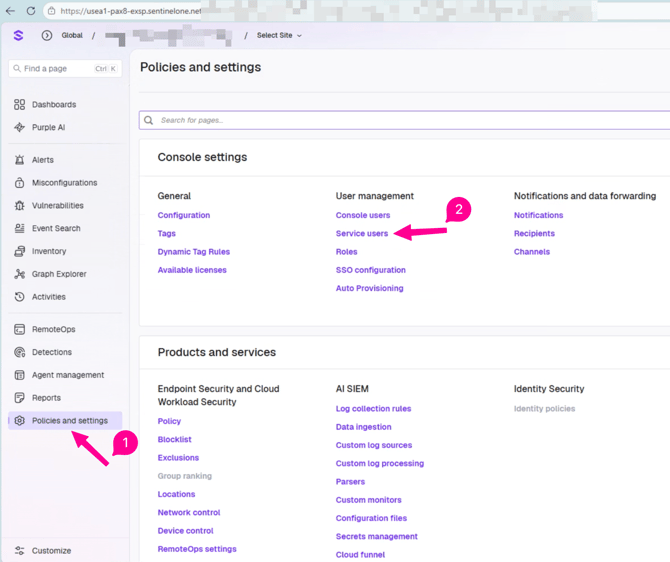Image resolution: width=670 pixels, height=562 pixels.
Task: Click the SentinelOne logo icon
Action: pyautogui.click(x=18, y=35)
